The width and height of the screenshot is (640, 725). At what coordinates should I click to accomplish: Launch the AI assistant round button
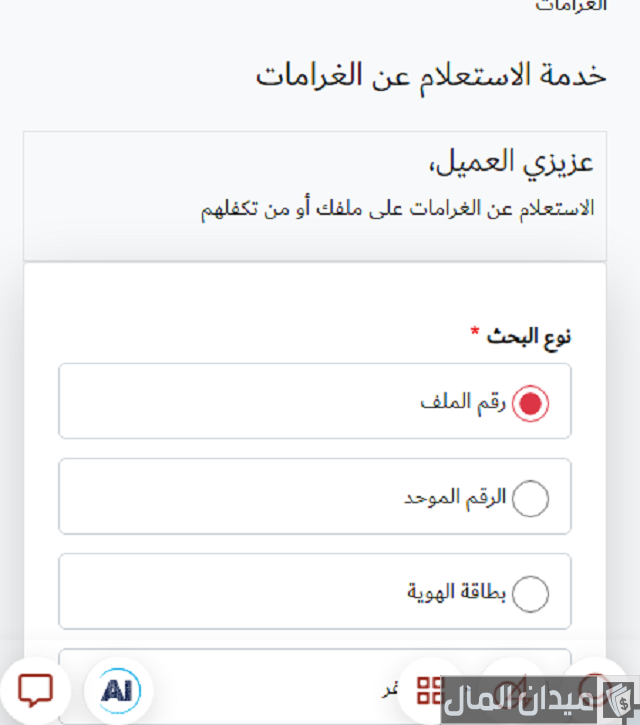tap(119, 689)
